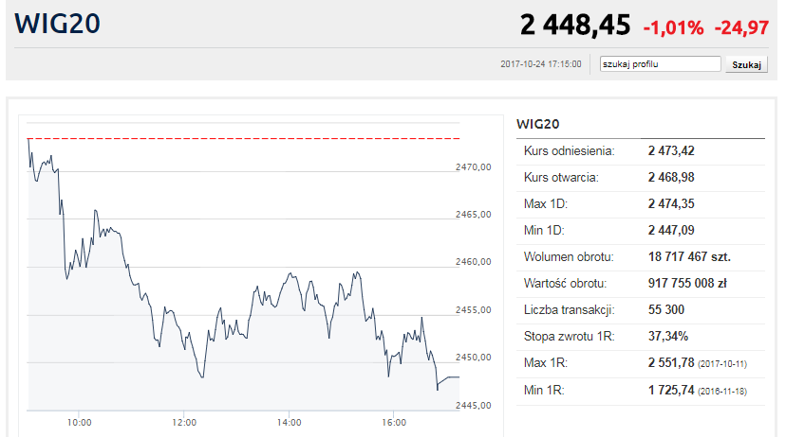Click the Wolumen obrotu row

pyautogui.click(x=640, y=257)
